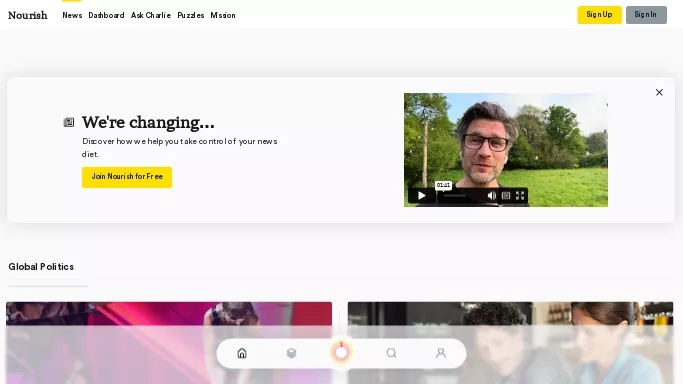Open the News menu item

click(x=72, y=15)
